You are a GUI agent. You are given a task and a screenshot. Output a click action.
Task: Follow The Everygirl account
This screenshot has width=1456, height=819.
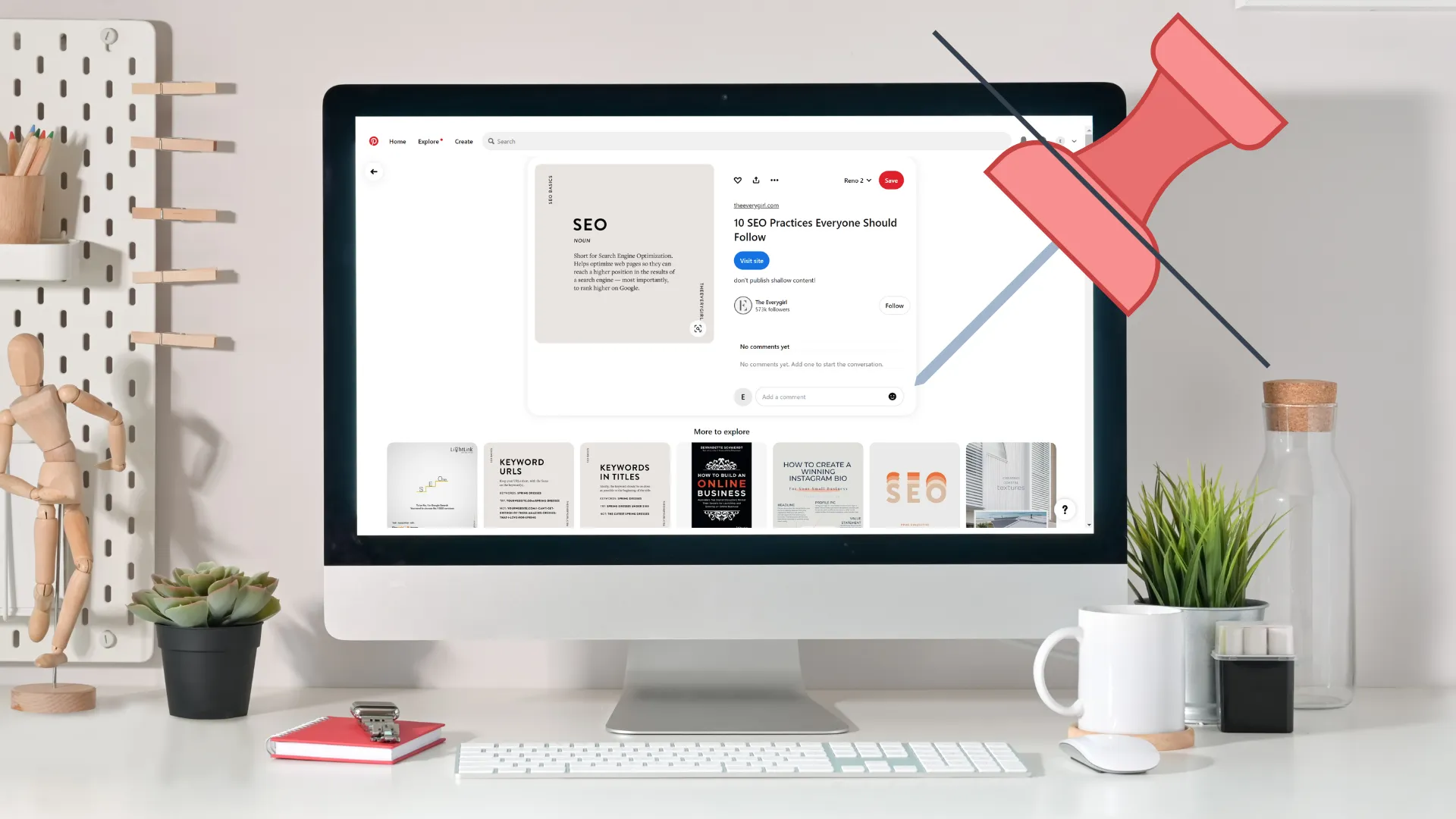click(893, 305)
